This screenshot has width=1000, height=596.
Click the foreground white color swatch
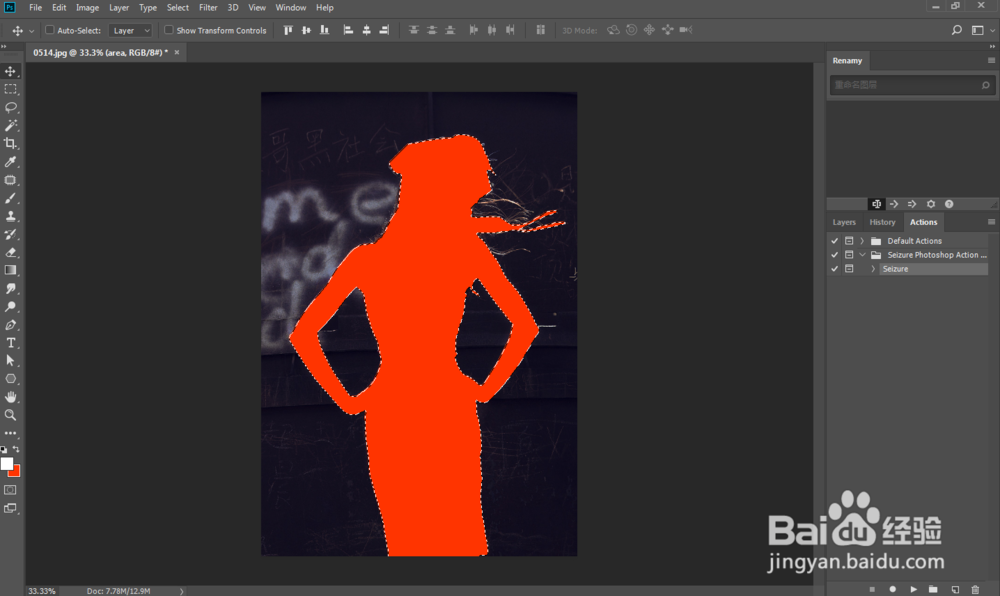(6, 463)
